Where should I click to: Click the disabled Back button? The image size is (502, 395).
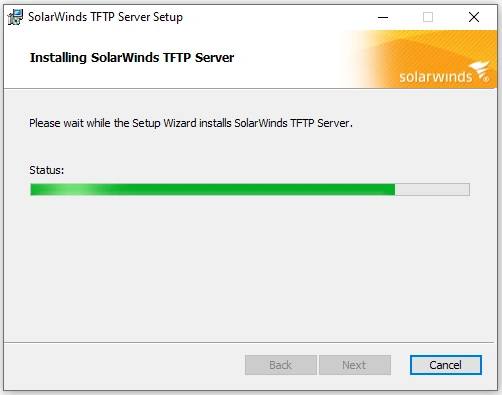[281, 365]
